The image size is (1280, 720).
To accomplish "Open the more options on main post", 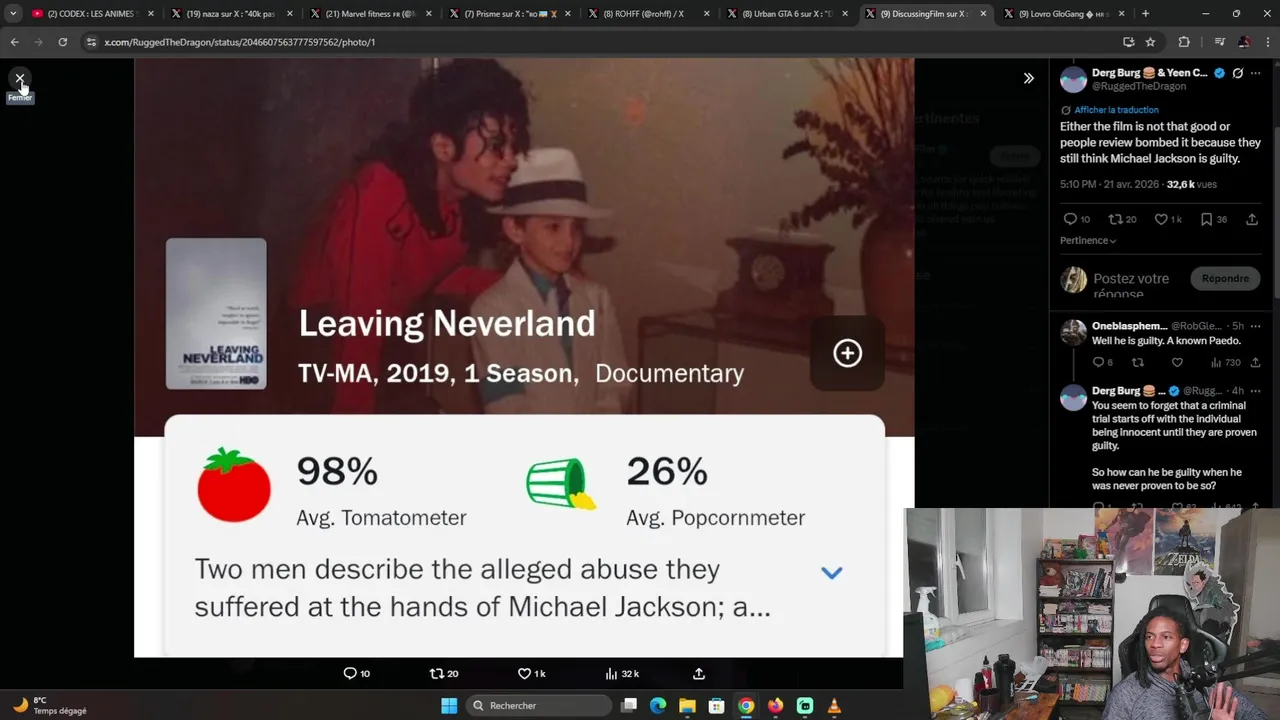I will 1256,73.
